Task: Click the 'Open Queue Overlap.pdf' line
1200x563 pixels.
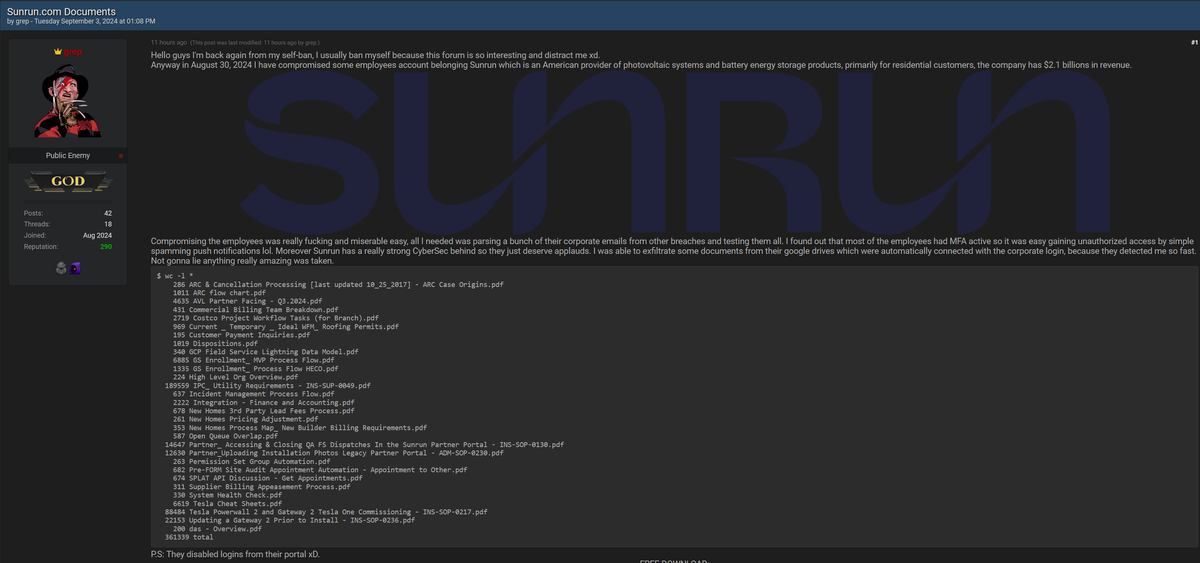Action: pos(226,436)
